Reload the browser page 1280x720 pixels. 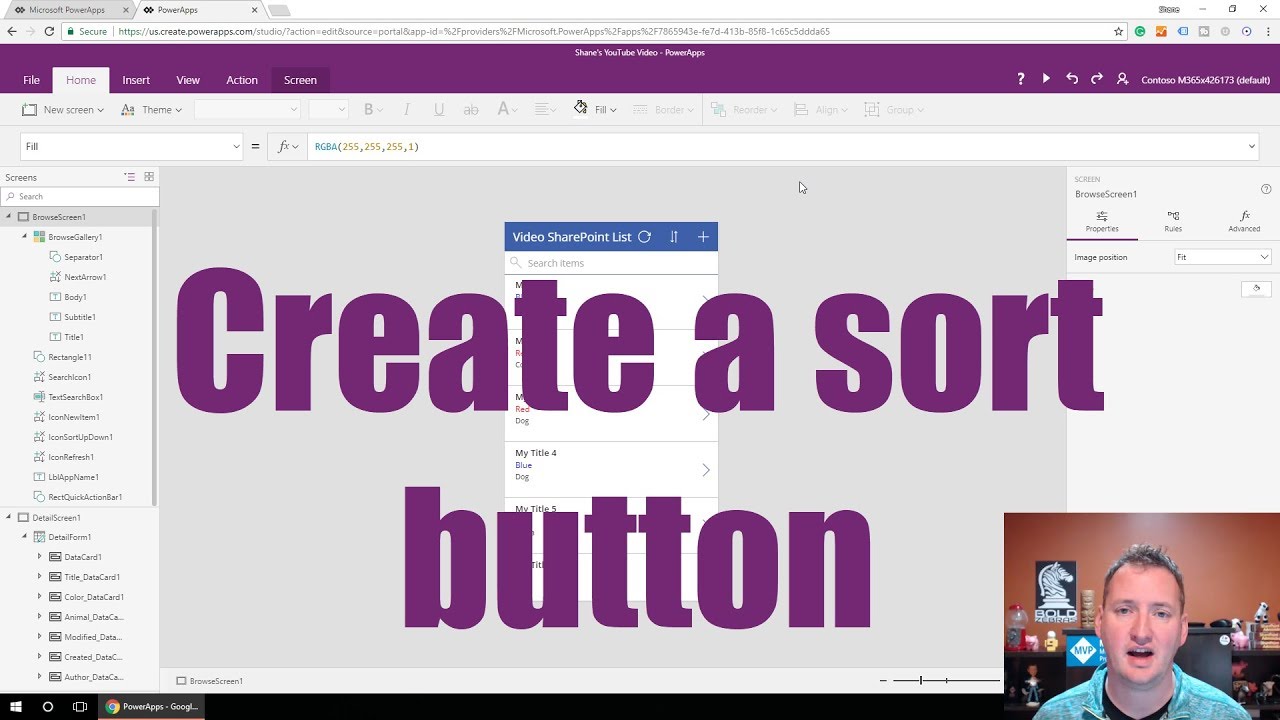point(49,31)
